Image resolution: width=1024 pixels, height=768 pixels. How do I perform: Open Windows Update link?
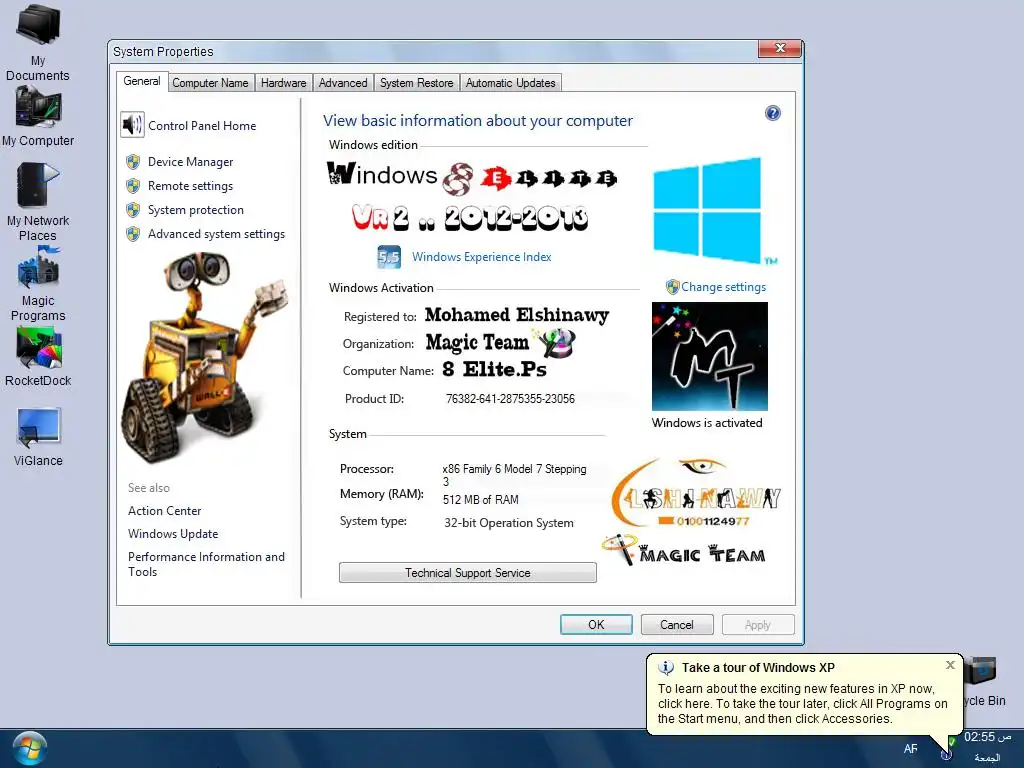point(173,534)
